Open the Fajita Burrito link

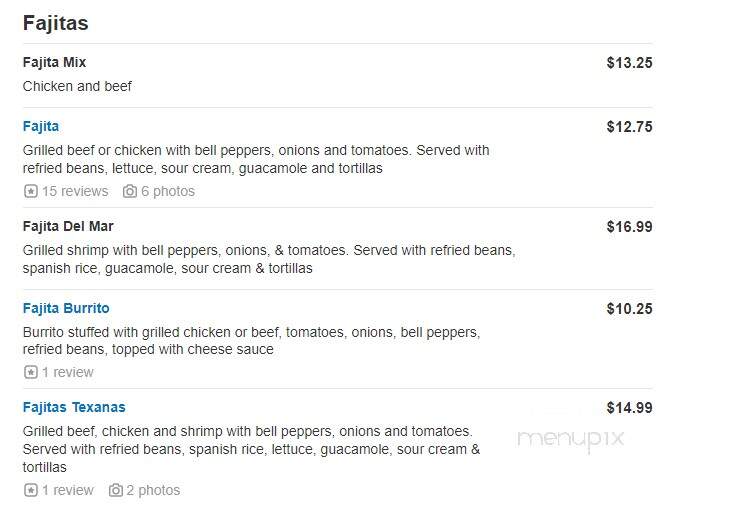[66, 308]
